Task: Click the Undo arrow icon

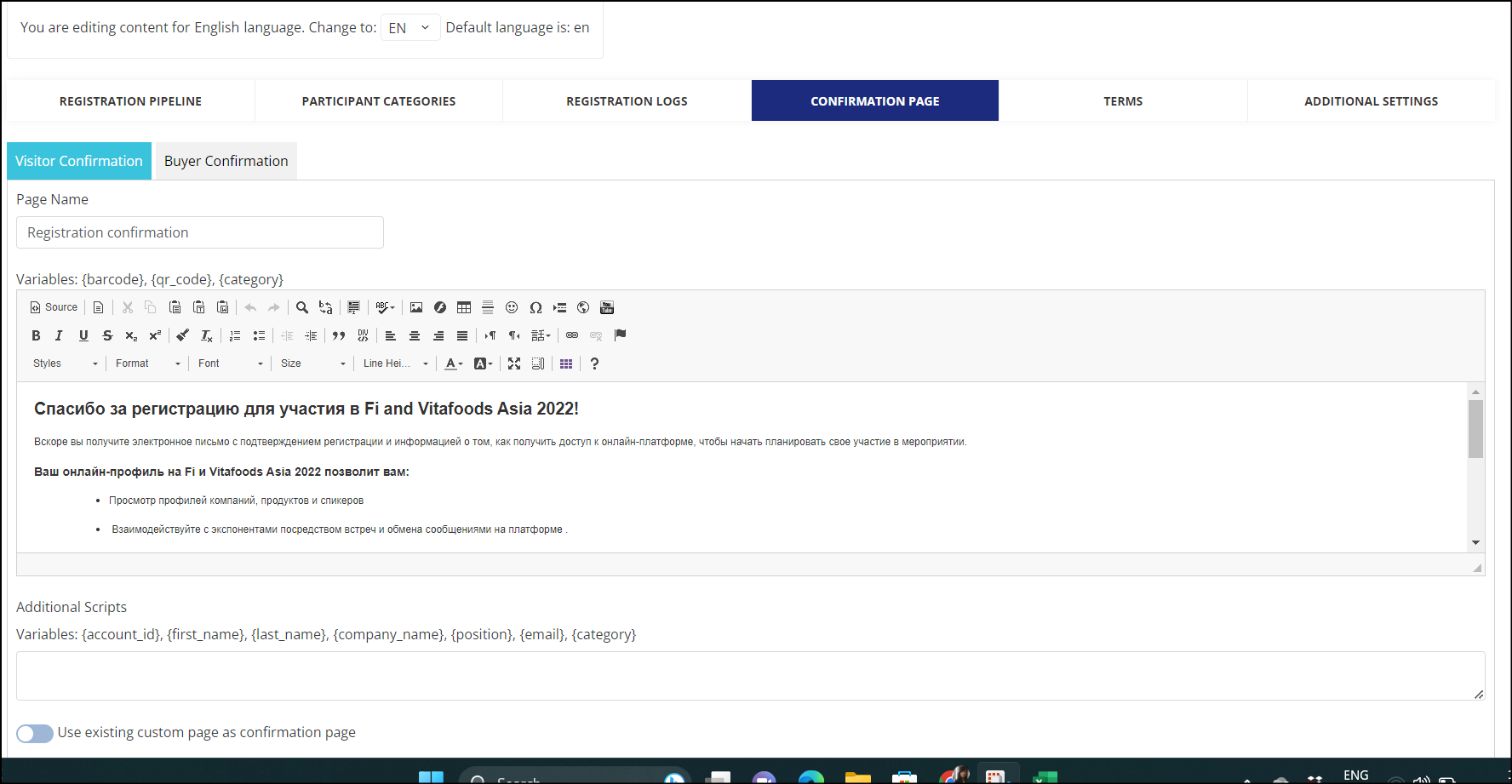Action: pos(250,307)
